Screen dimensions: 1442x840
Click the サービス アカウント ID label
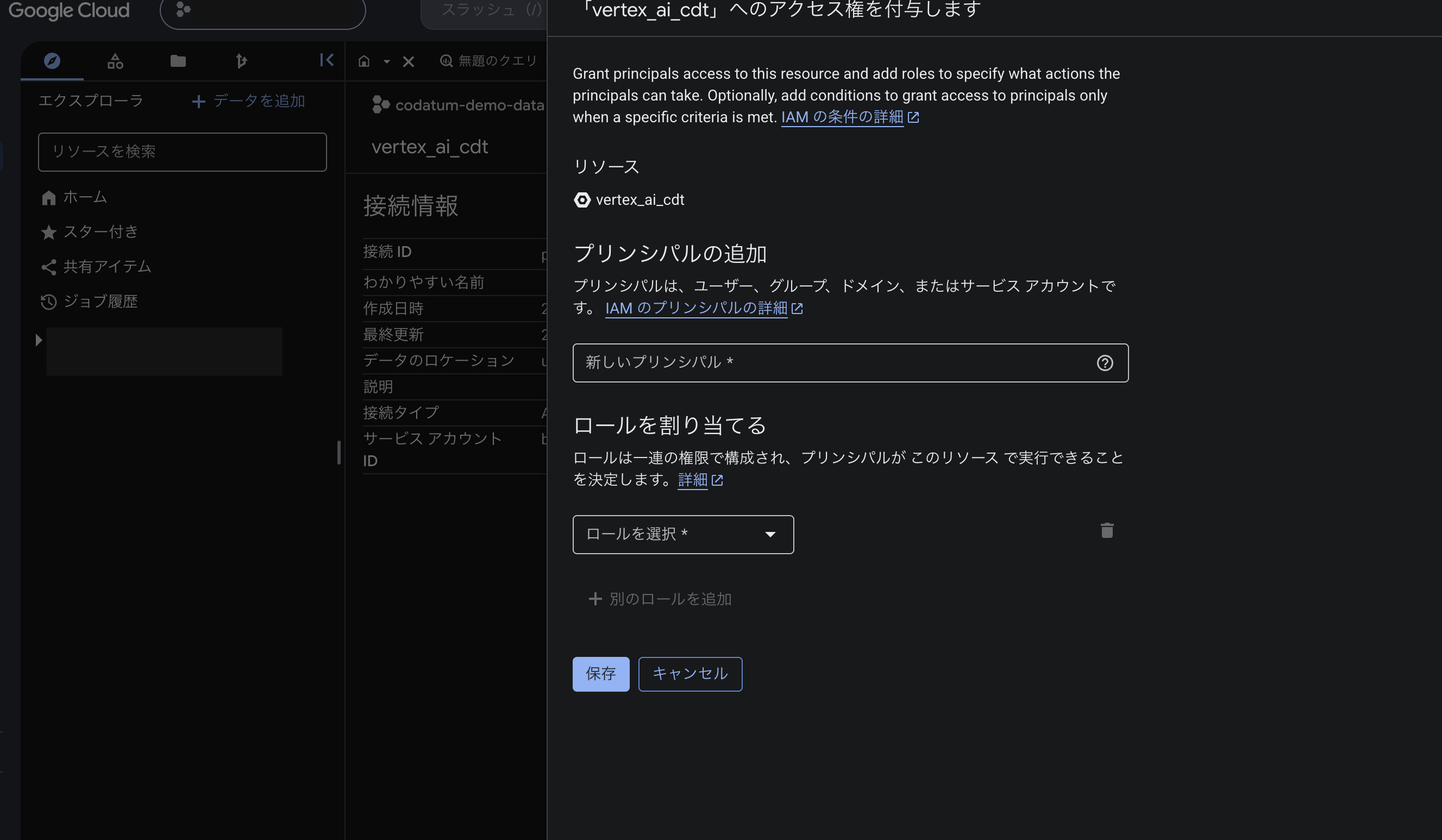432,450
